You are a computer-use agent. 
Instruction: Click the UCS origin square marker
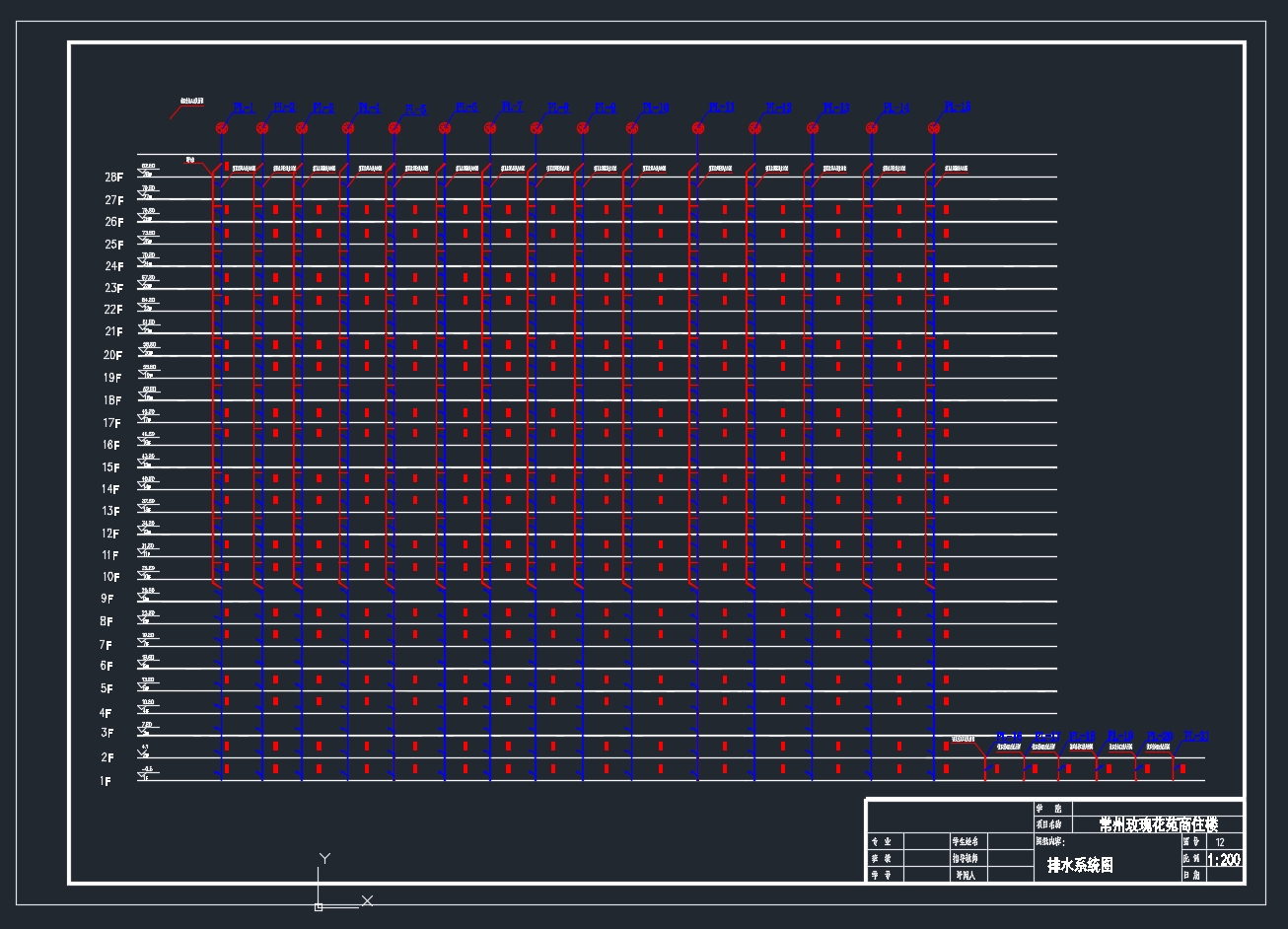point(318,906)
